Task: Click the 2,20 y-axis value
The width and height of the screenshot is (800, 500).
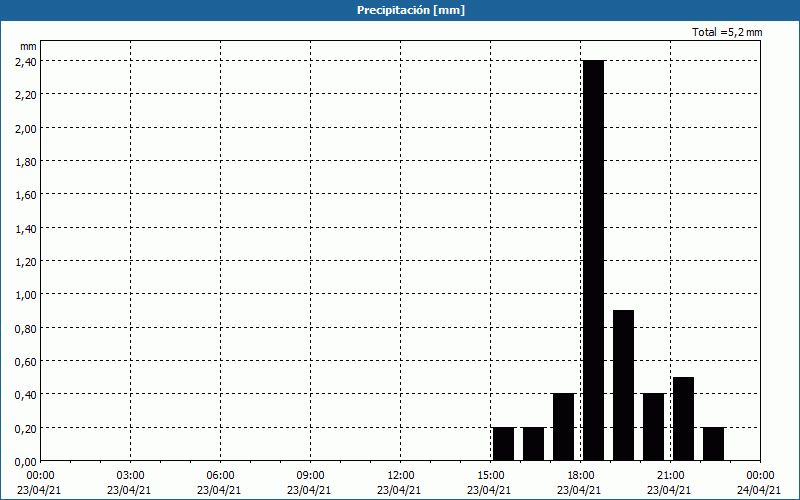Action: 26,95
